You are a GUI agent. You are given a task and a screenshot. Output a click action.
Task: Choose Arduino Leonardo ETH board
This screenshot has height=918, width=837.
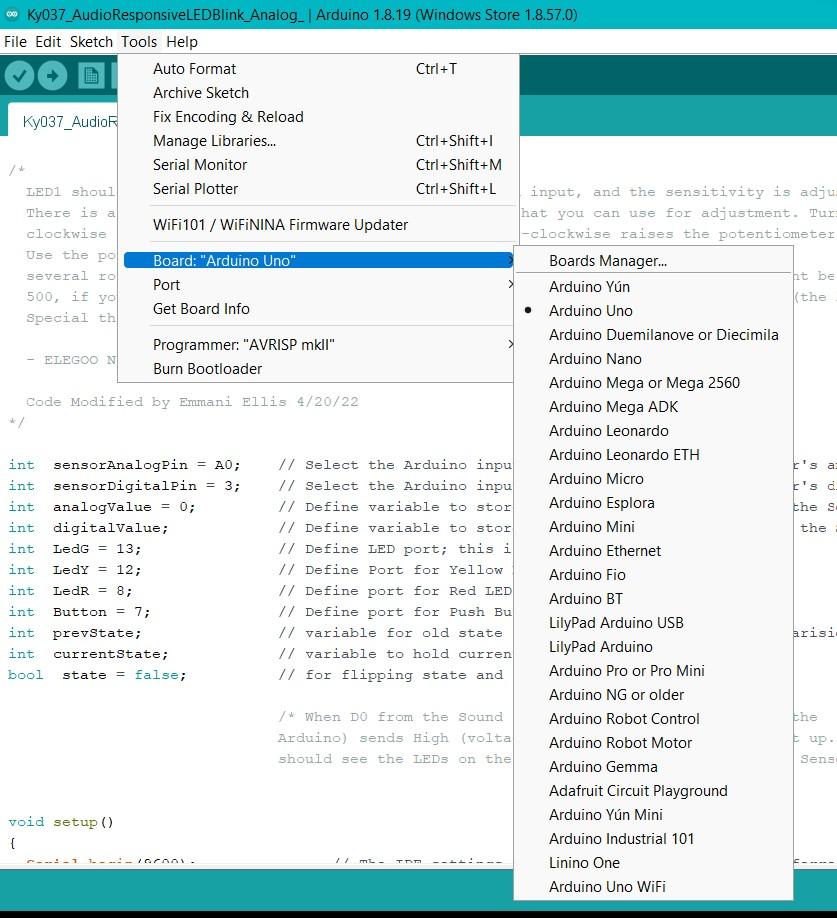click(x=653, y=455)
